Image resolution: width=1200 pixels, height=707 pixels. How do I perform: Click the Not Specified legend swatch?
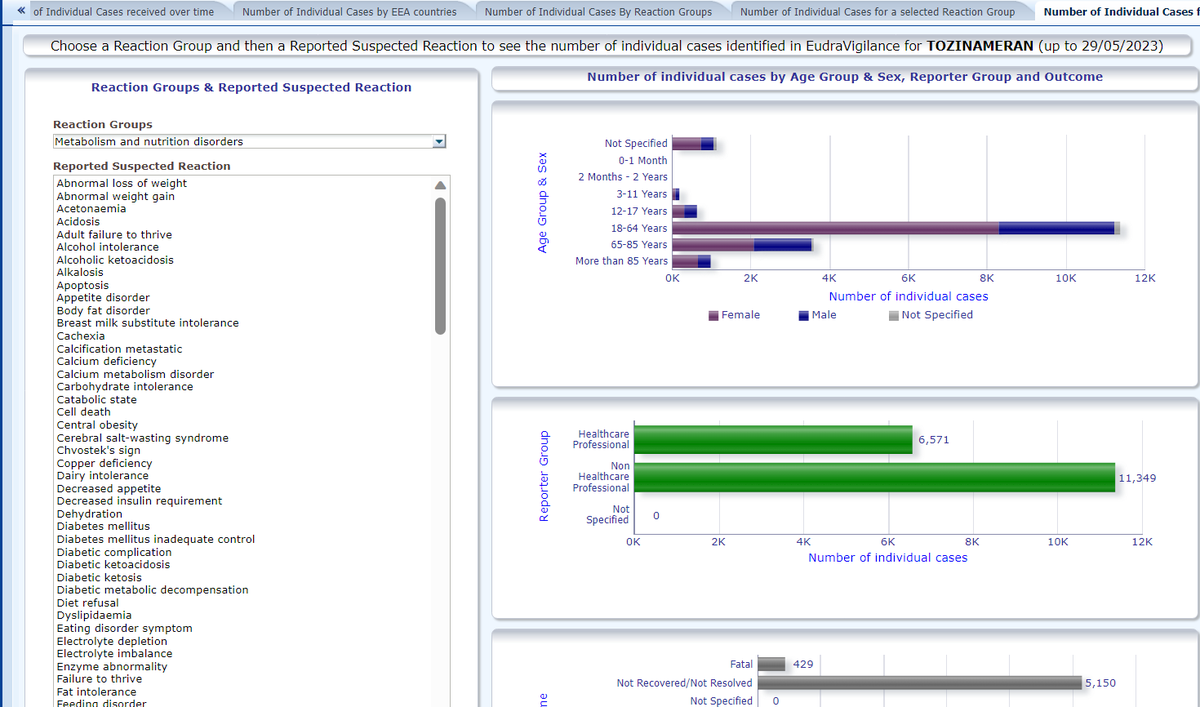click(x=894, y=316)
